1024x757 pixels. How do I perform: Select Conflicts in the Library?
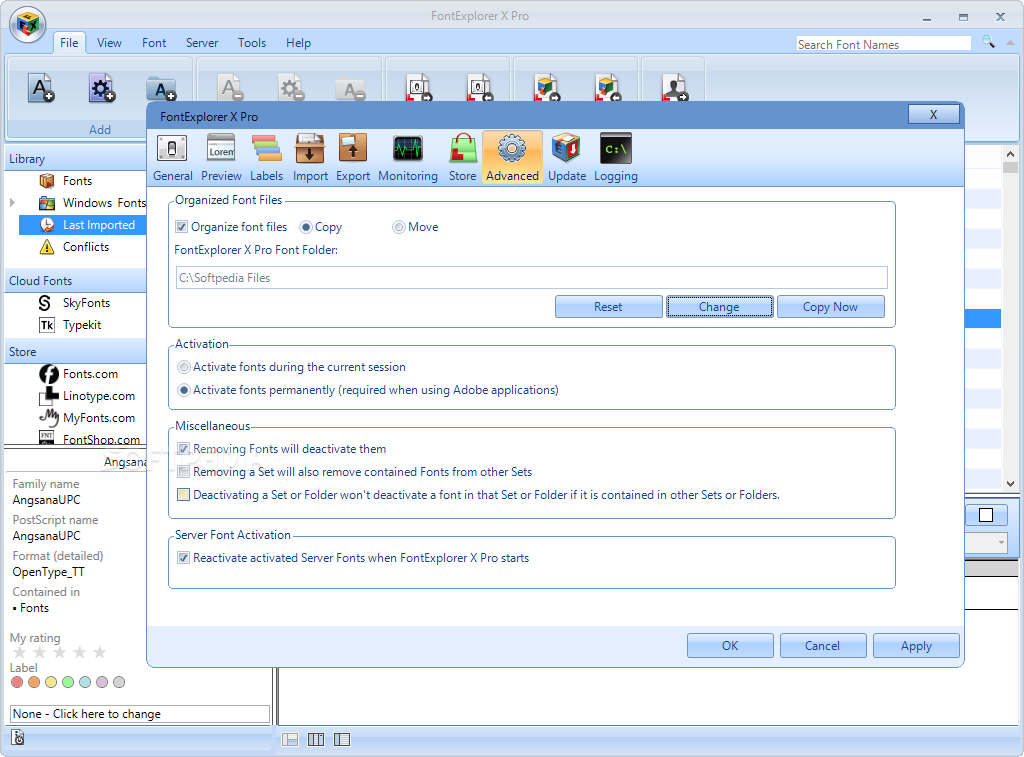pyautogui.click(x=74, y=247)
